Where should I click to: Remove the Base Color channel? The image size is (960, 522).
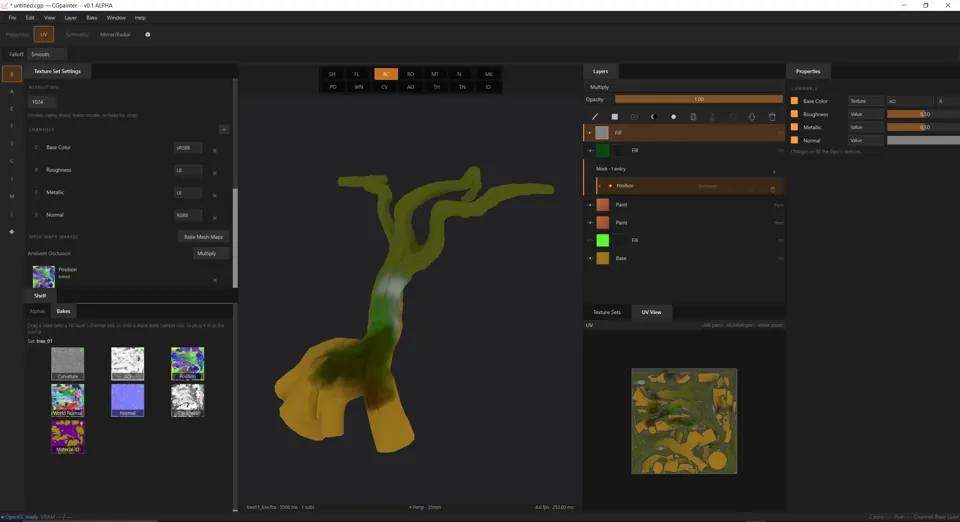click(x=215, y=151)
